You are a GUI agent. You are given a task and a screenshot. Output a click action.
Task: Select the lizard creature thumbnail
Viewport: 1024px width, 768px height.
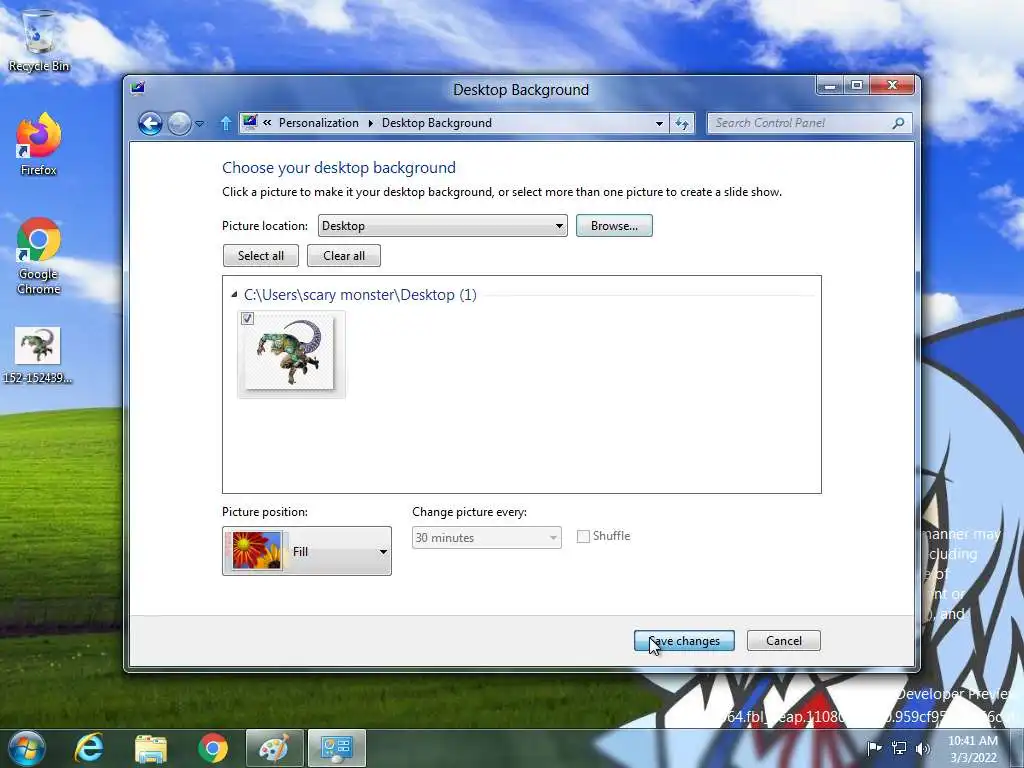tap(289, 353)
